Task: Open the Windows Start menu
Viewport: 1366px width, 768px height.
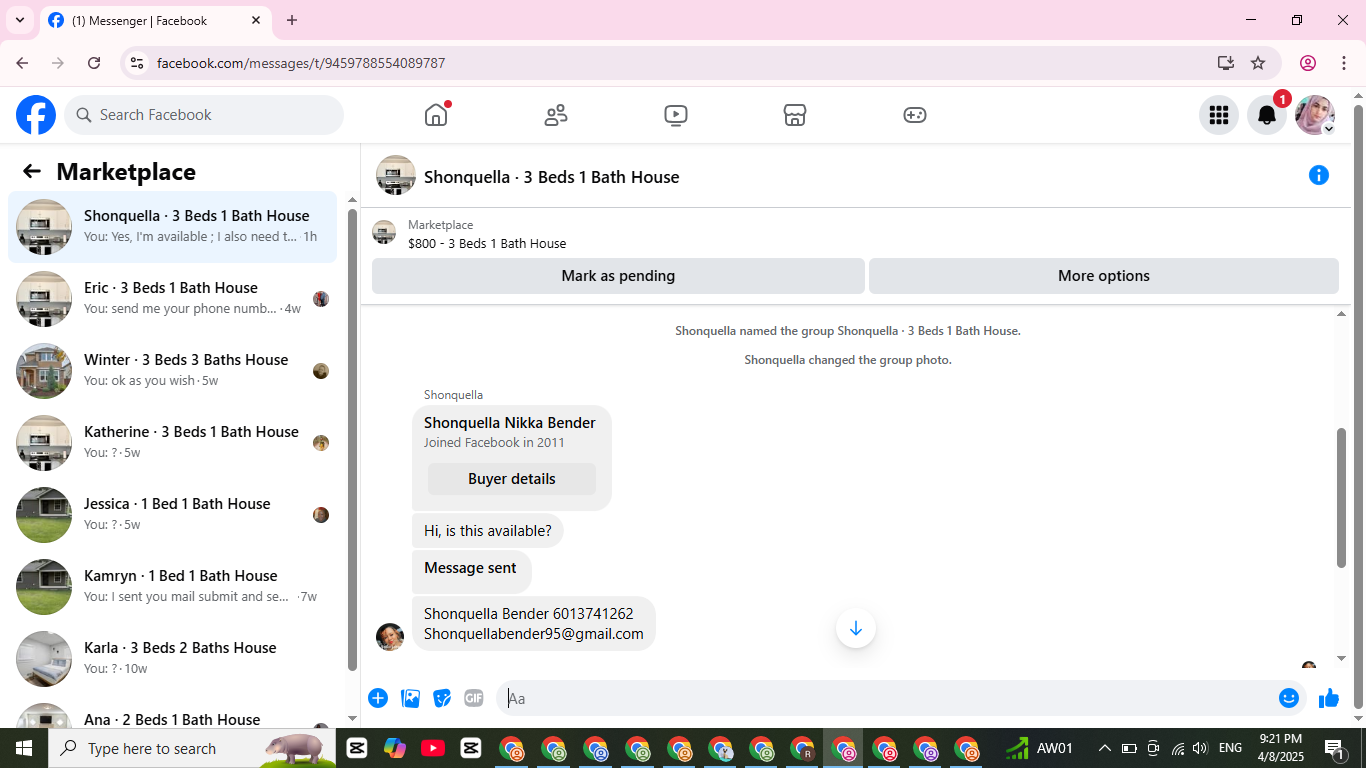Action: click(x=24, y=748)
